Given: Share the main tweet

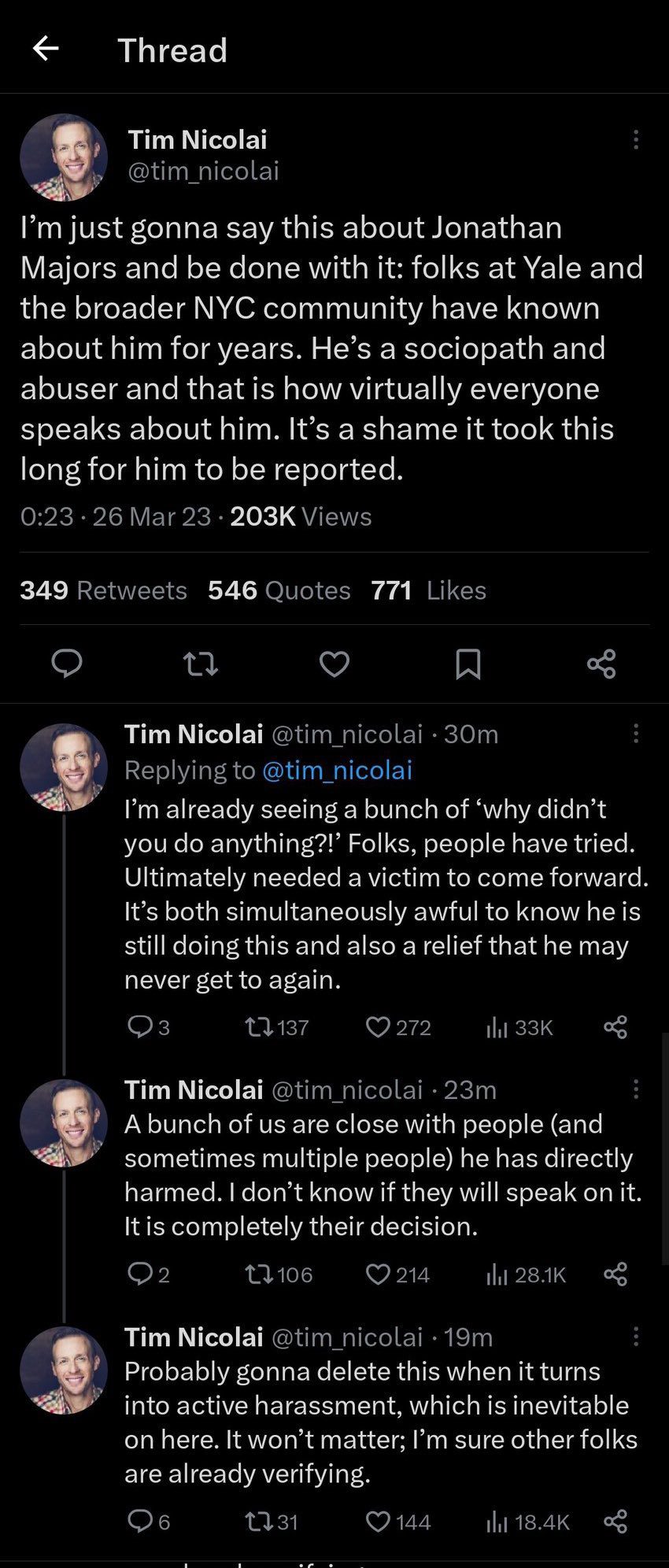Looking at the screenshot, I should (x=601, y=664).
